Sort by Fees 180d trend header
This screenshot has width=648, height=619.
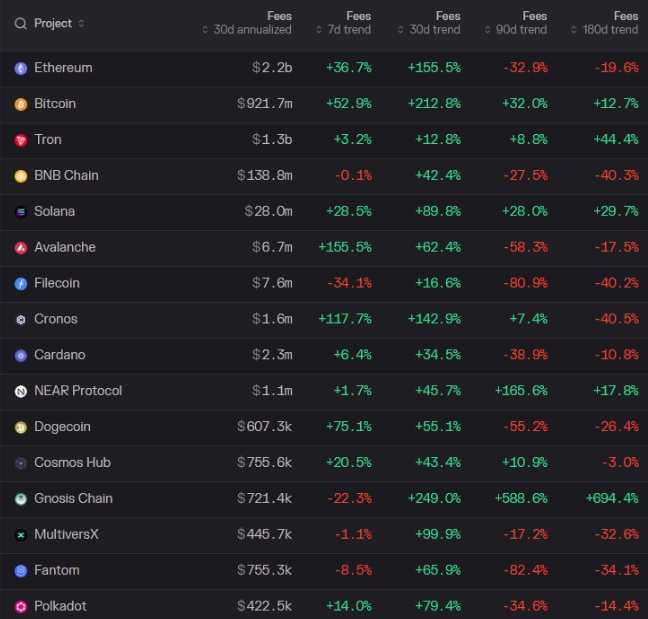point(605,23)
